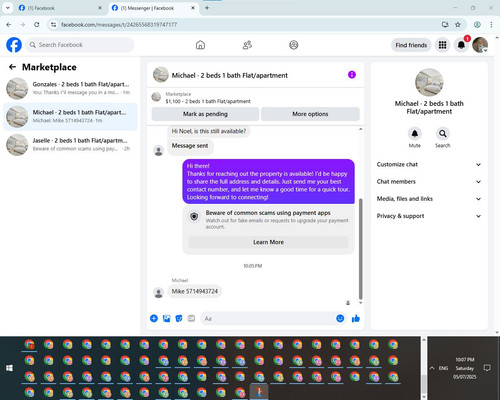
Task: Open the Menu grid icon
Action: tap(442, 45)
